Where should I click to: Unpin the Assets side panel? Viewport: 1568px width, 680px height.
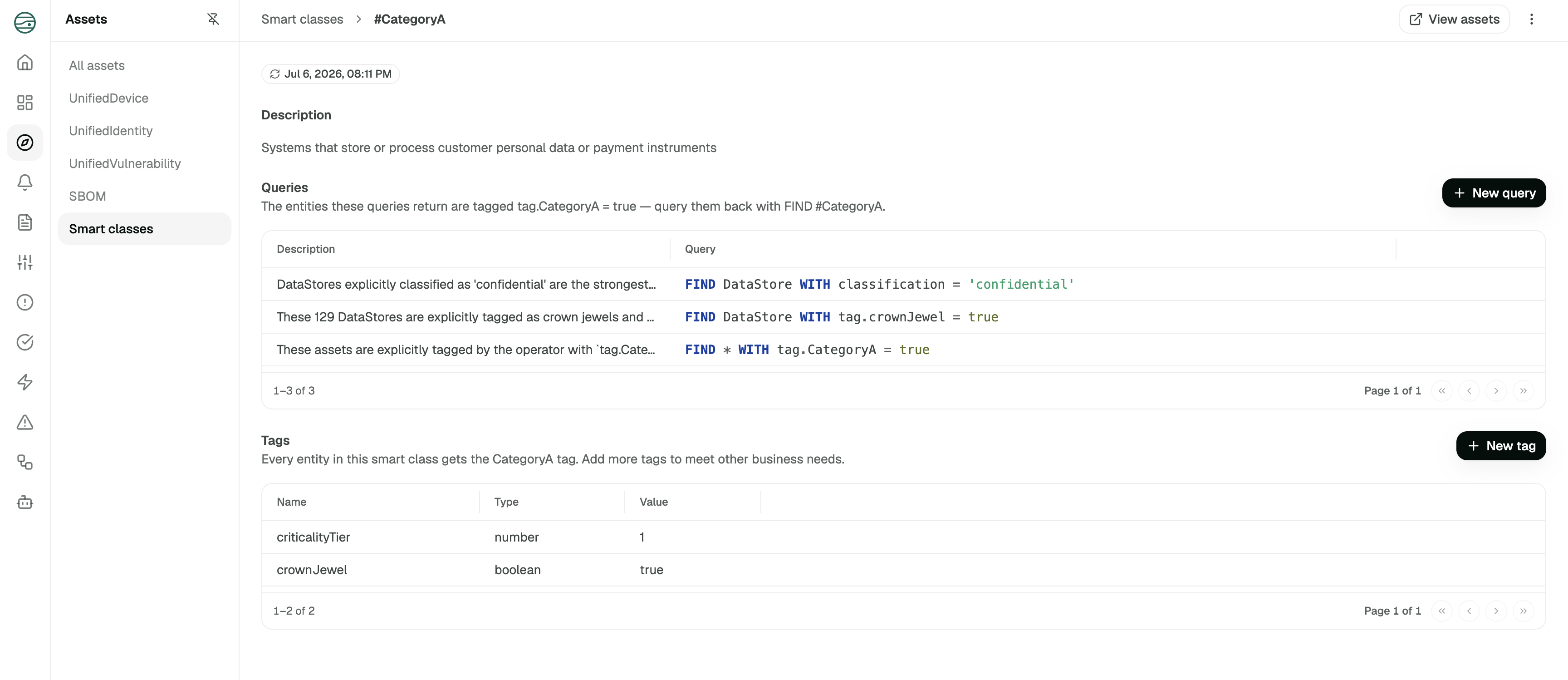pyautogui.click(x=213, y=20)
